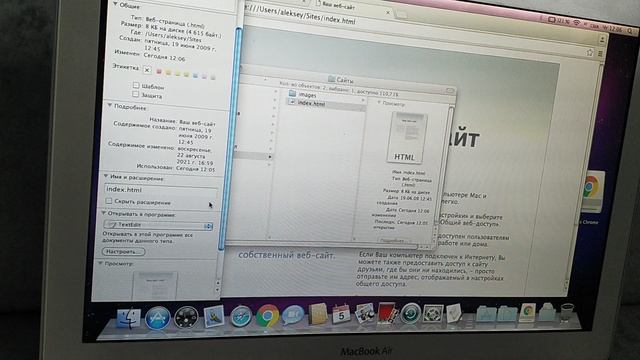The width and height of the screenshot is (640, 360).
Task: Click the menu bar clock
Action: (x=613, y=28)
